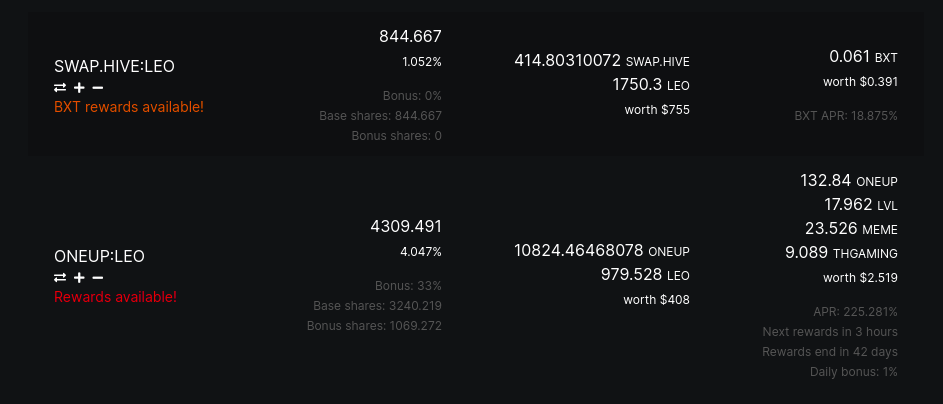Screen dimensions: 943x404
Task: Select the 4309.491 shares value
Action: [x=406, y=227]
